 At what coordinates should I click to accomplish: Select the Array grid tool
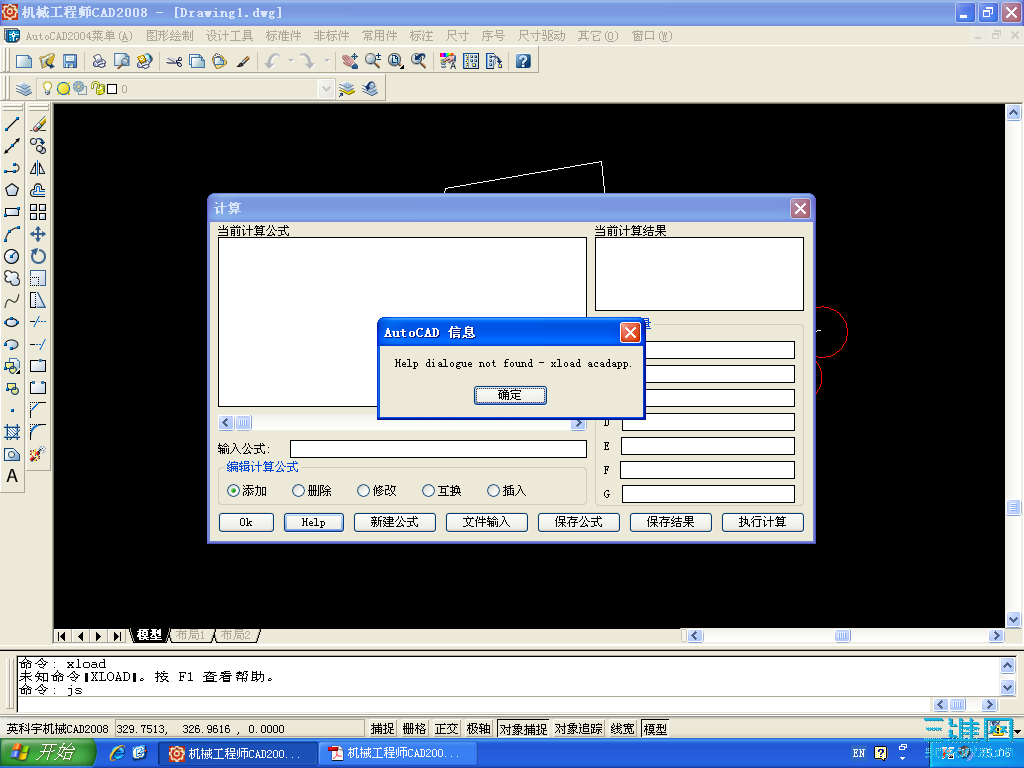tap(38, 212)
